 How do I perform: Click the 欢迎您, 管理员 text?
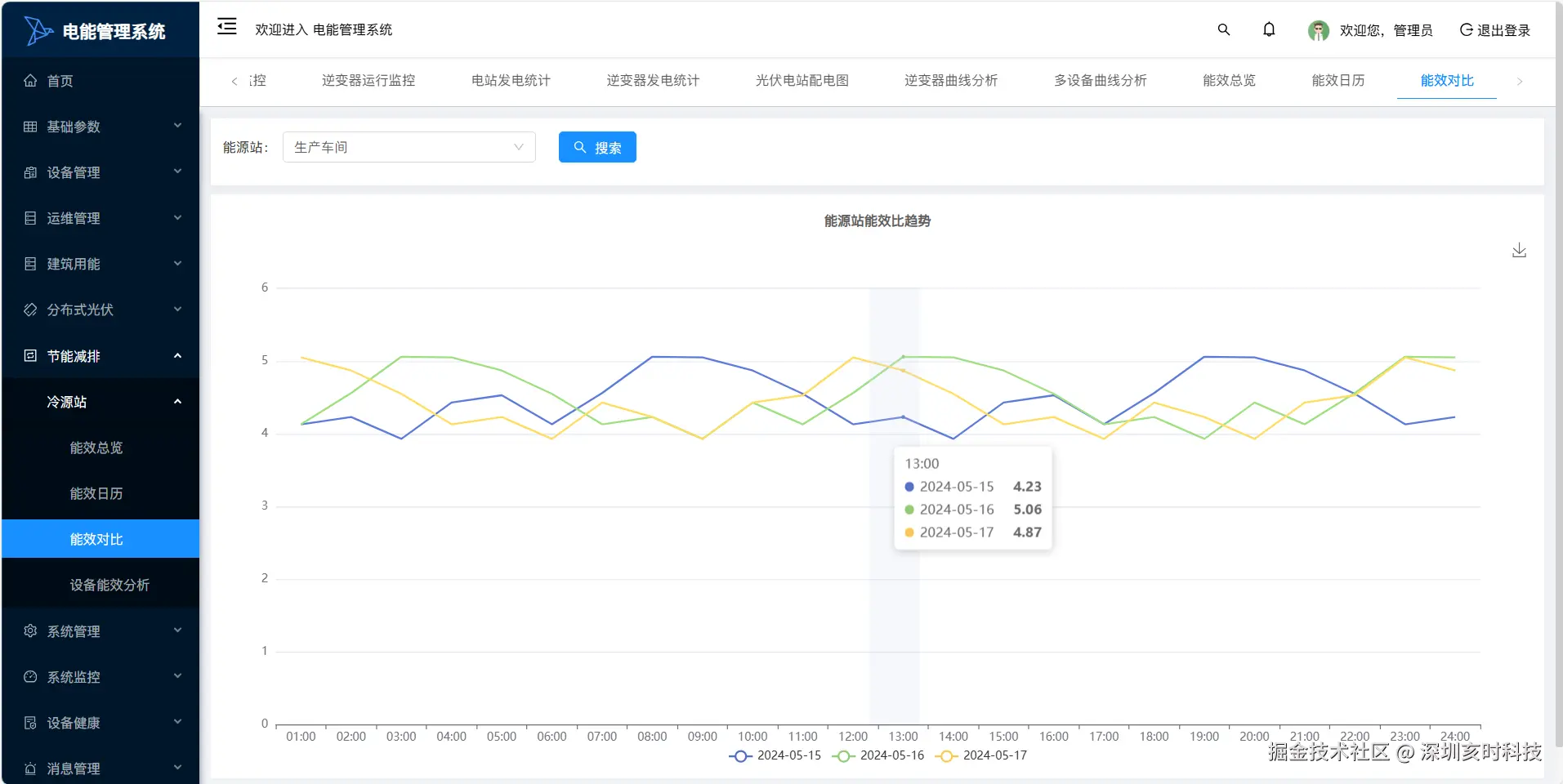pyautogui.click(x=1386, y=30)
